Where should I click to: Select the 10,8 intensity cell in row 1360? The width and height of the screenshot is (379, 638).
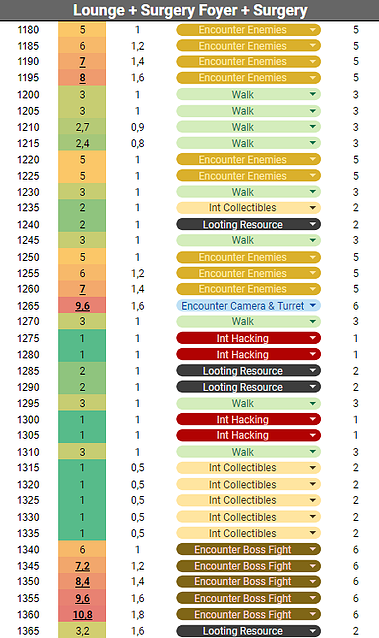pyautogui.click(x=82, y=614)
